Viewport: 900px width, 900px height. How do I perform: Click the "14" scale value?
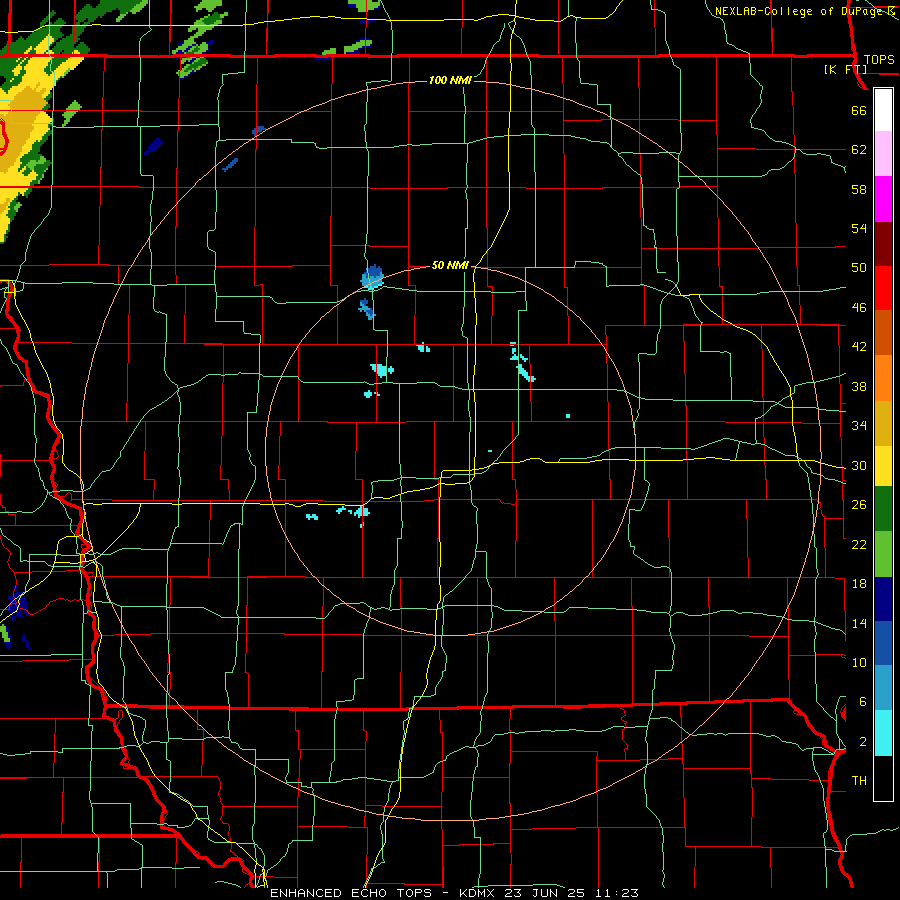point(859,623)
